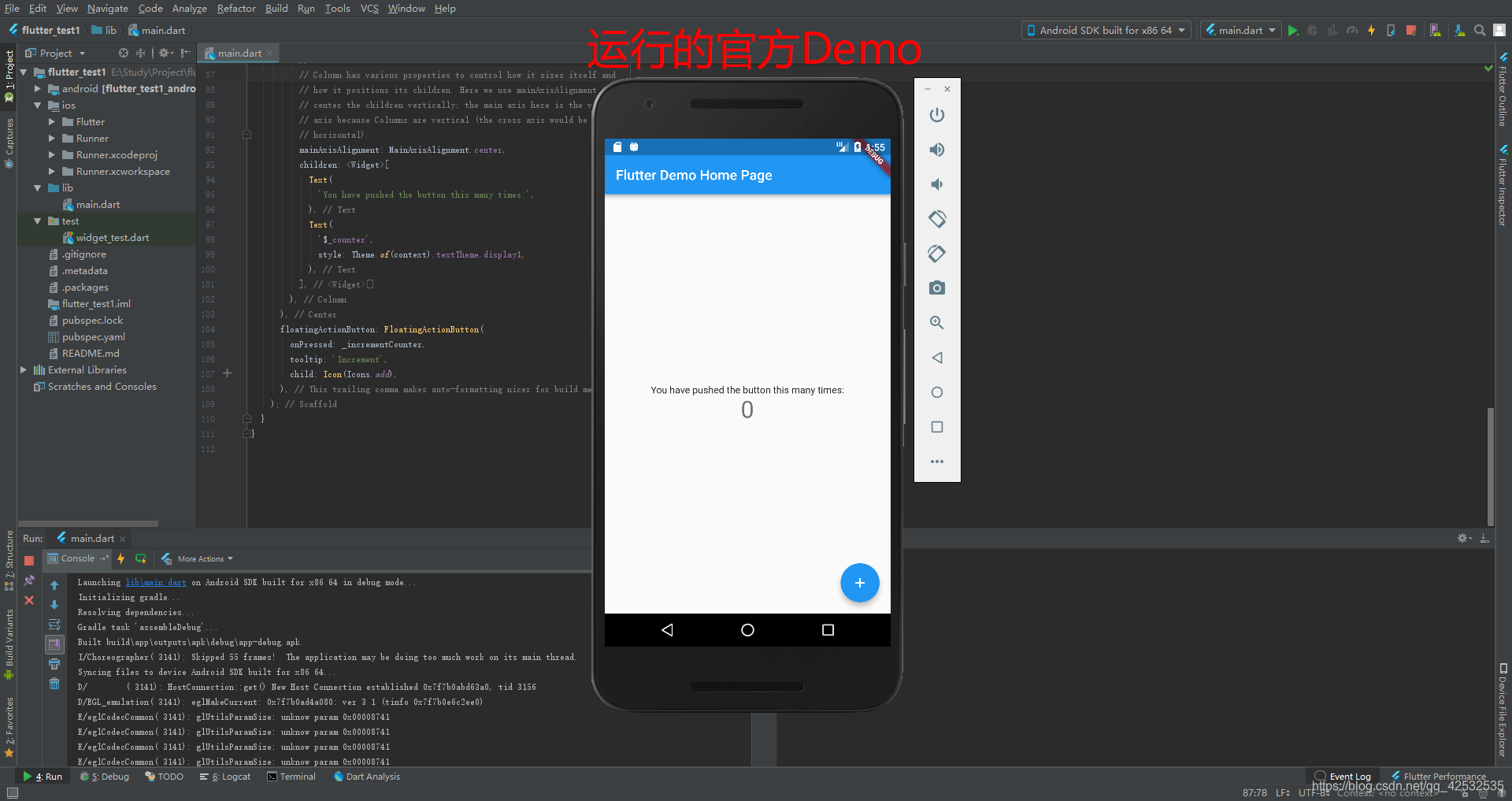
Task: Click emulator sidebar Home circle
Action: coord(936,392)
